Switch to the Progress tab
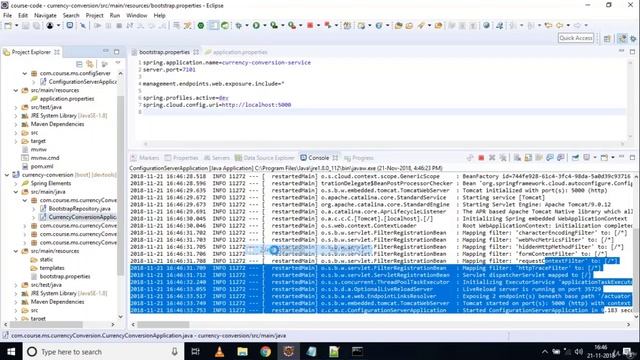Screen dimensions: 640x360 pos(359,158)
